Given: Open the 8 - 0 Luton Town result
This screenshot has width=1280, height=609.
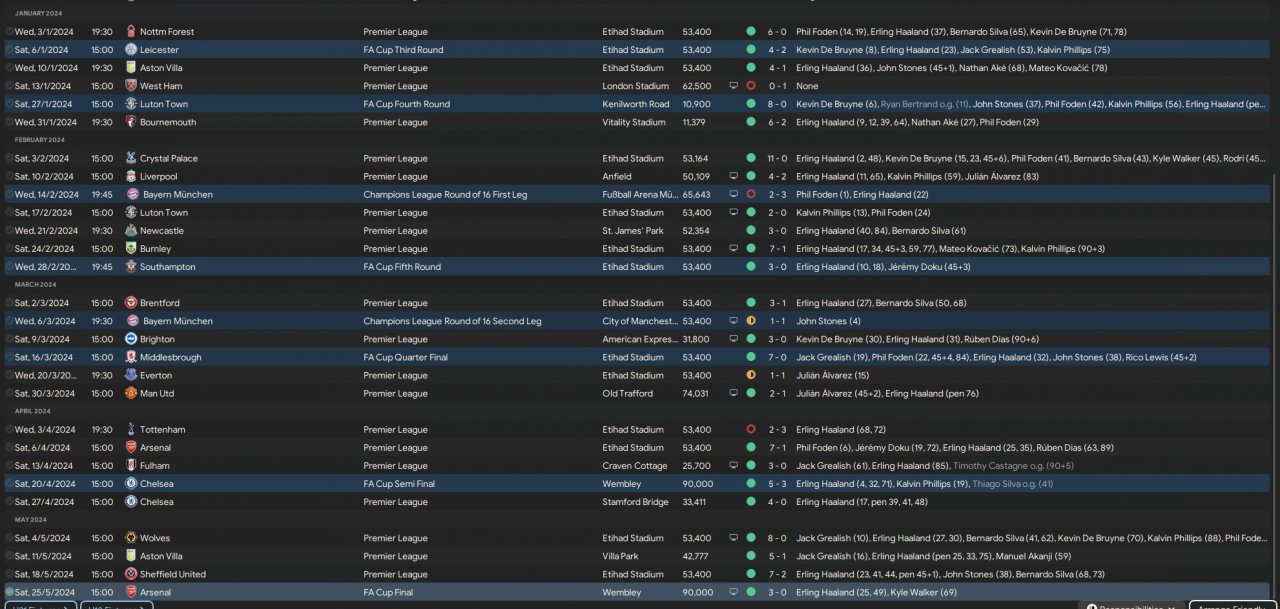Looking at the screenshot, I should (x=777, y=104).
